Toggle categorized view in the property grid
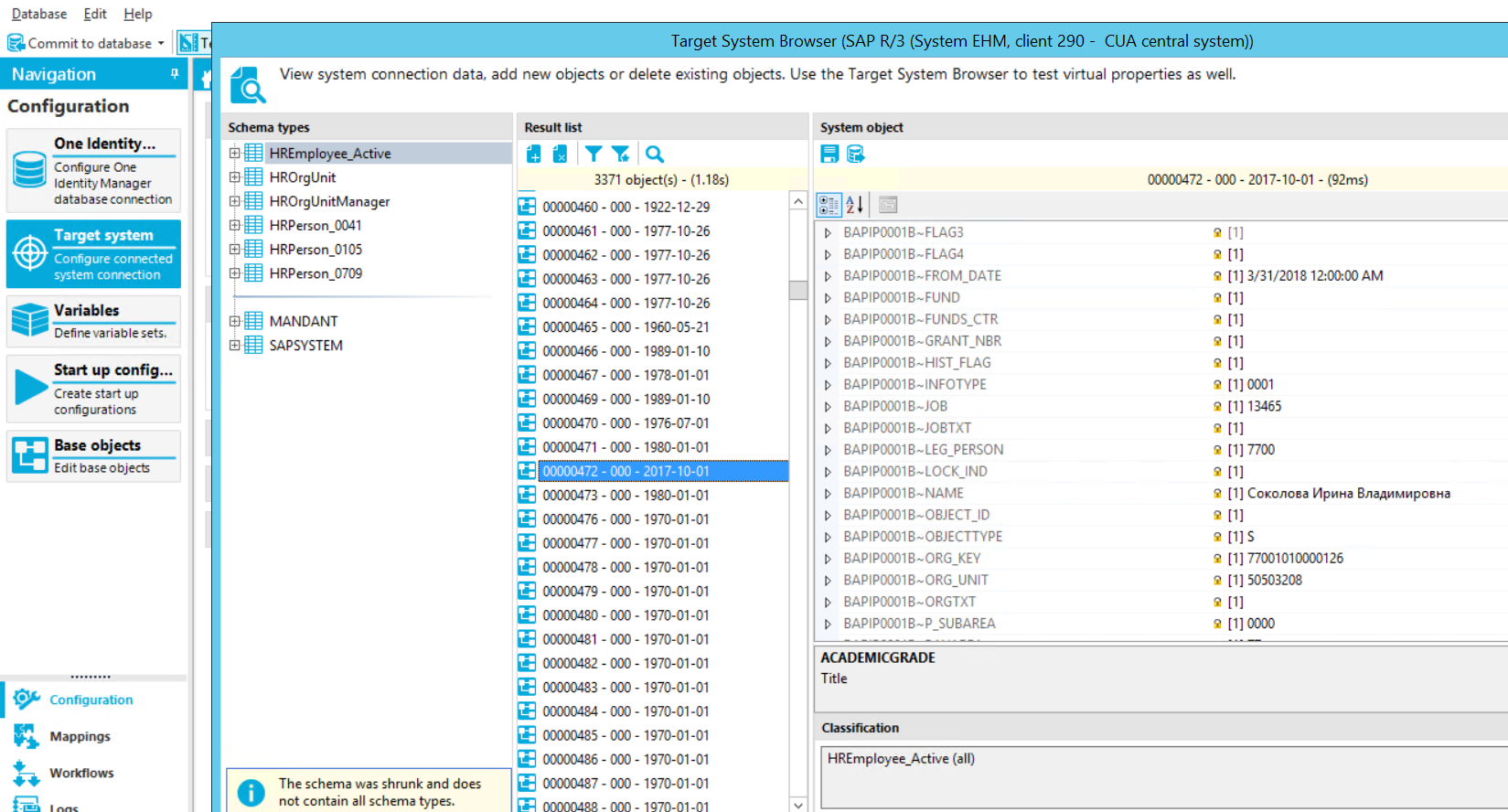The width and height of the screenshot is (1508, 812). click(829, 205)
